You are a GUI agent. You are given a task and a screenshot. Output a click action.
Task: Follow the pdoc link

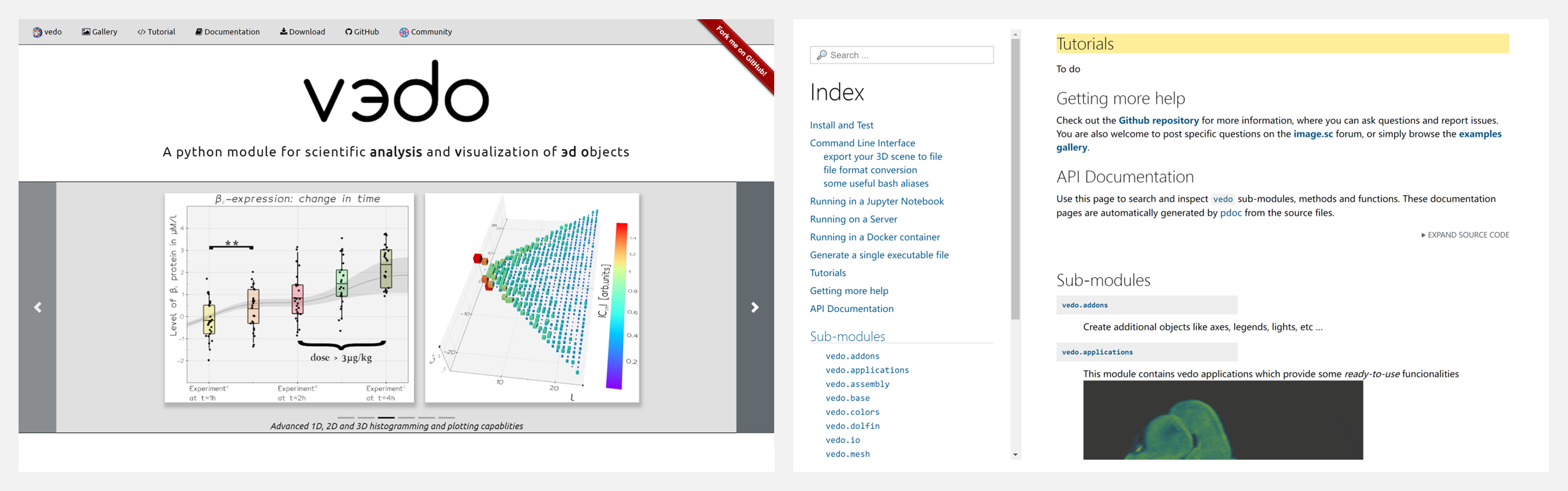(x=1230, y=213)
